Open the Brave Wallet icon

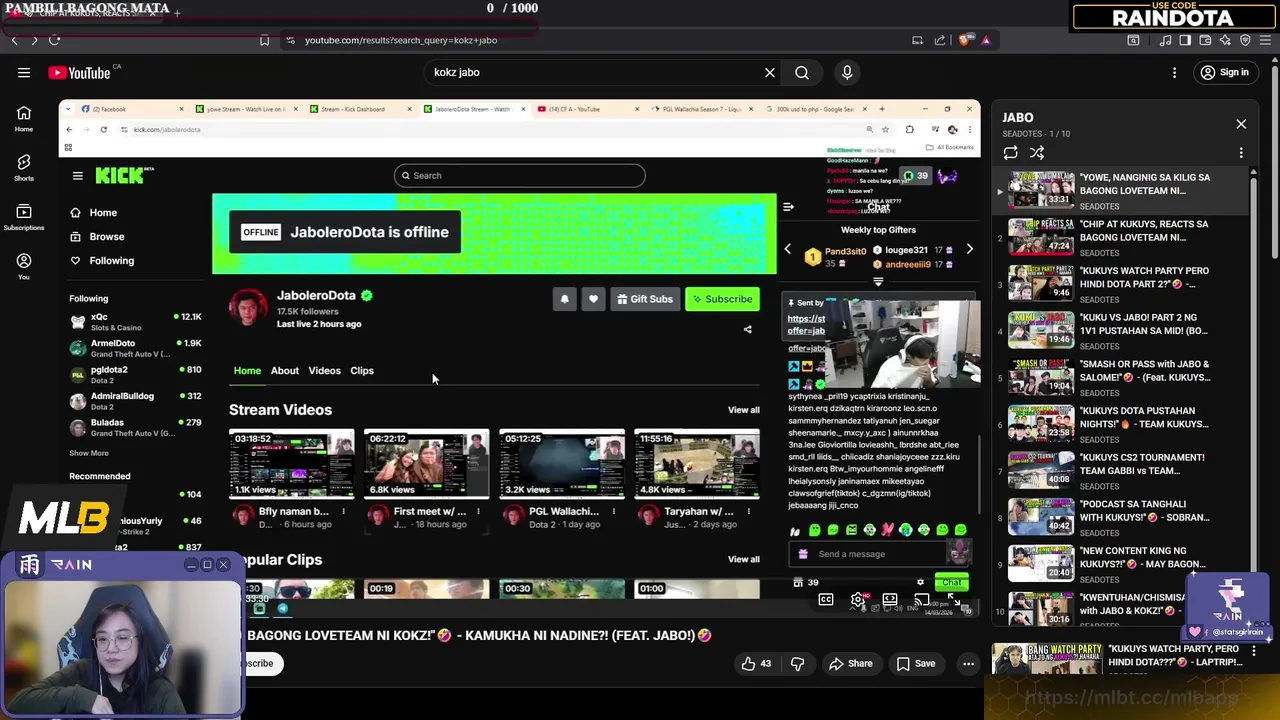point(1205,40)
